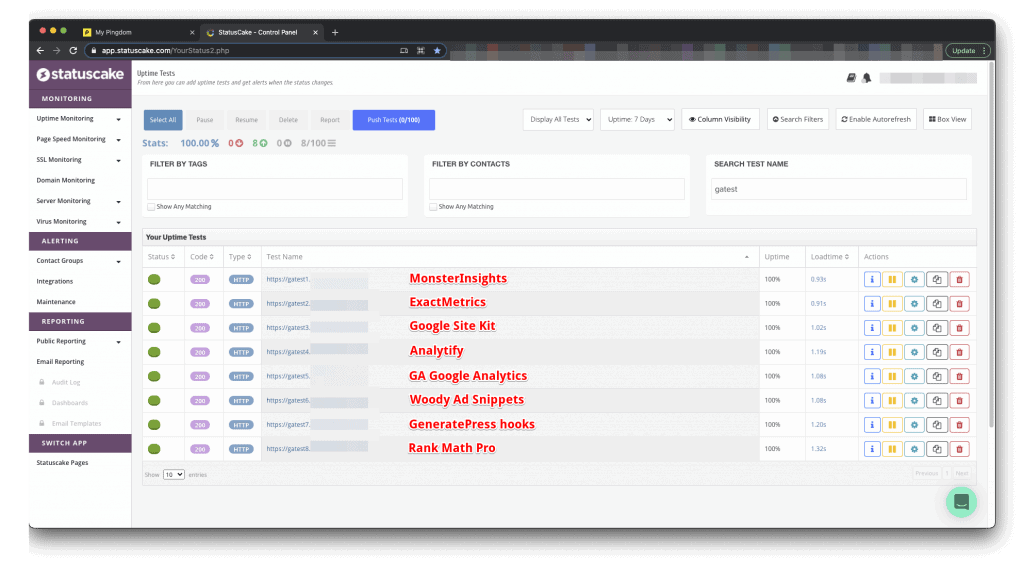
Task: Open info for the gatest2 test
Action: 872,304
